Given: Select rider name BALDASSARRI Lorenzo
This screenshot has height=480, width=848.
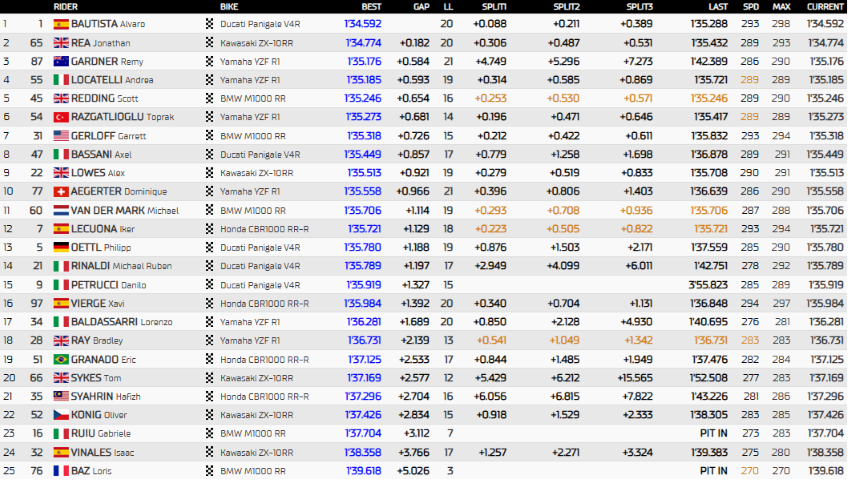Looking at the screenshot, I should click(x=122, y=322).
